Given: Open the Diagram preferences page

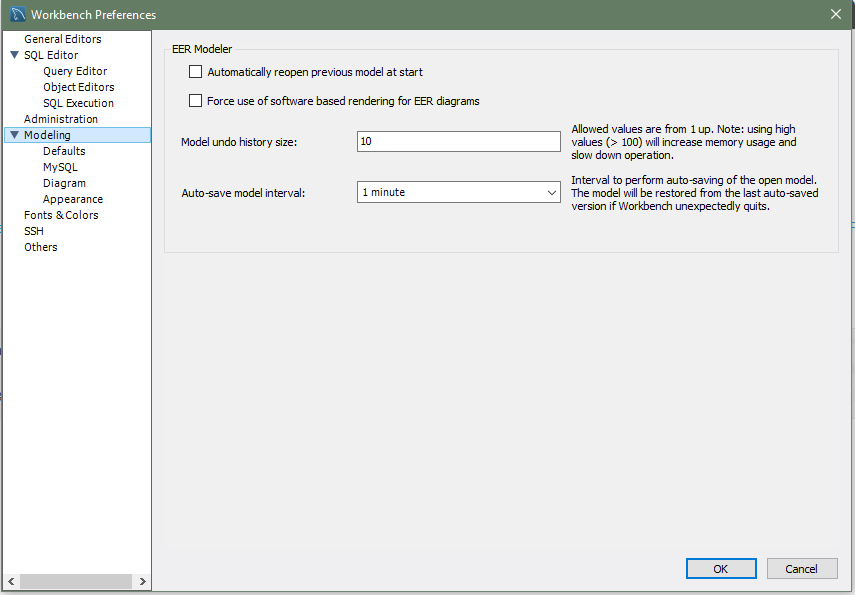Looking at the screenshot, I should [x=64, y=183].
